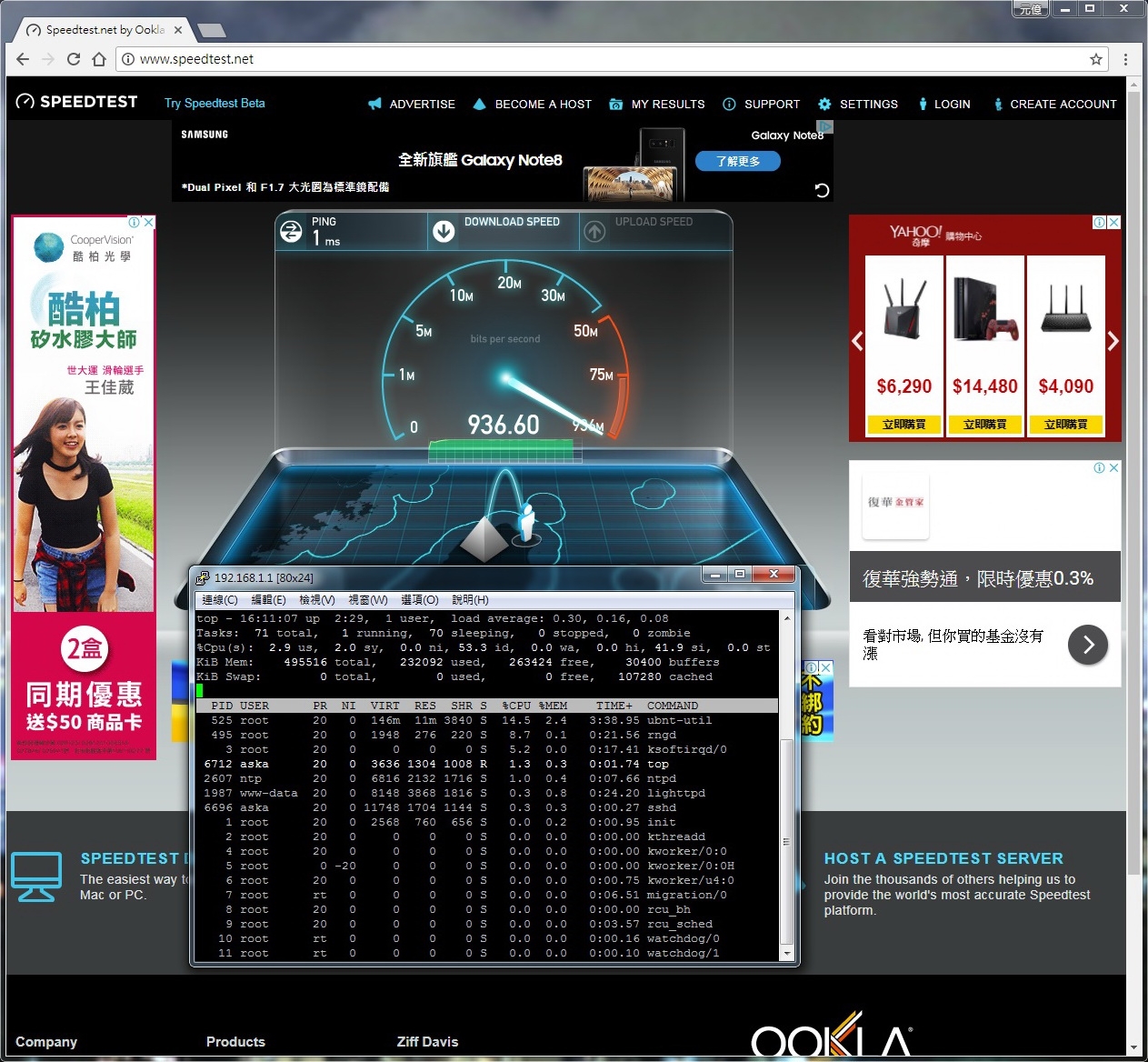Show previous products in Yahoo ad carousel
Image resolution: width=1148 pixels, height=1062 pixels.
[857, 341]
